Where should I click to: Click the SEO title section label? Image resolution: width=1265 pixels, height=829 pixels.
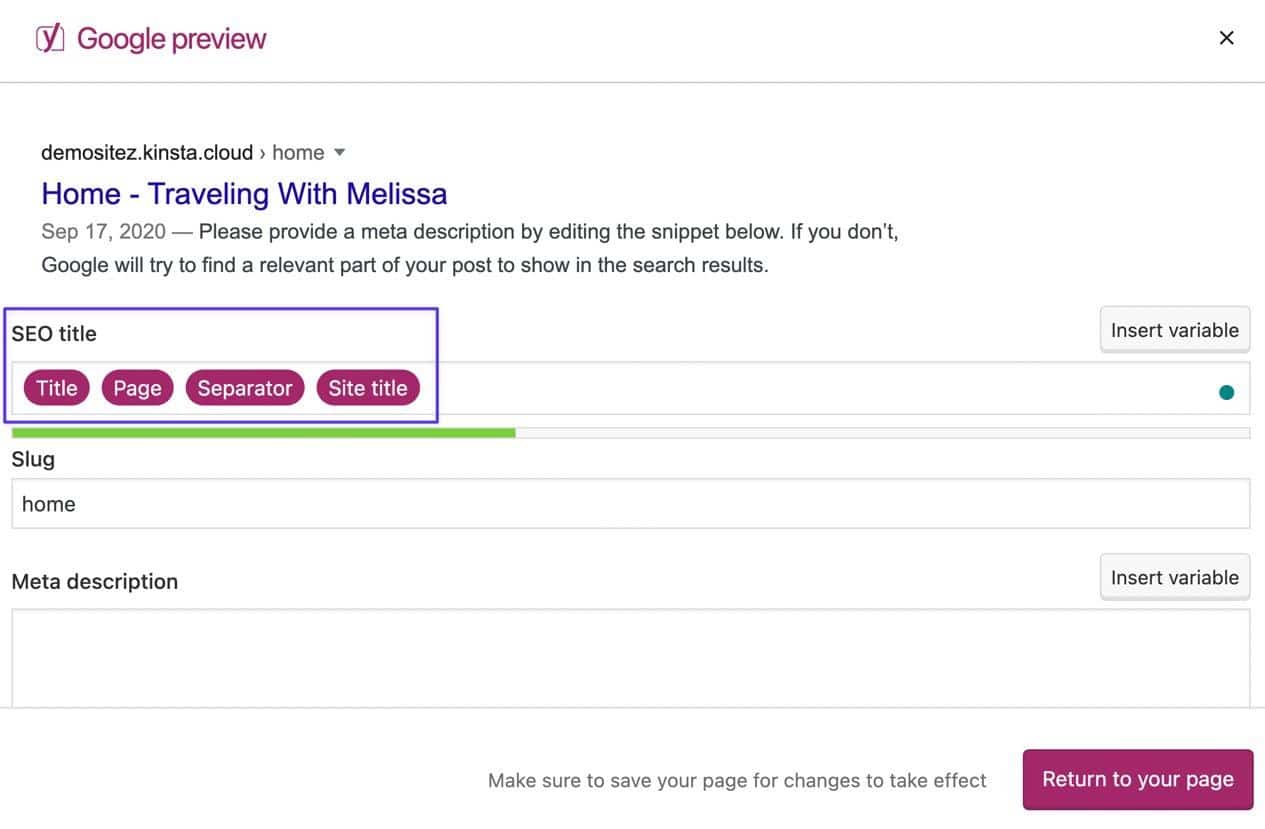pyautogui.click(x=53, y=333)
